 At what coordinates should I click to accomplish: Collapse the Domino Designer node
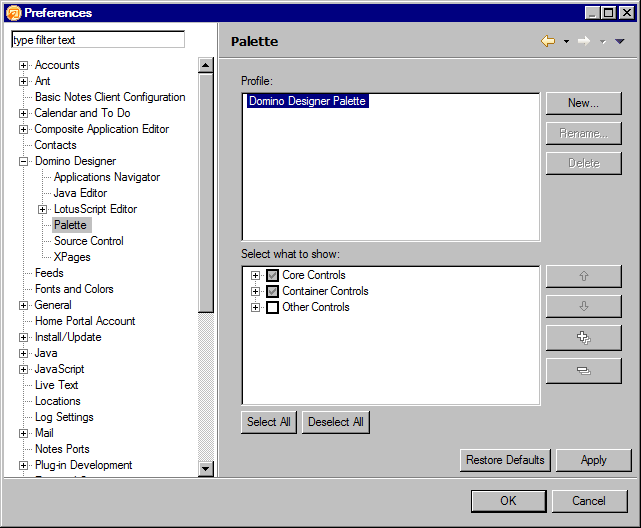[x=23, y=161]
